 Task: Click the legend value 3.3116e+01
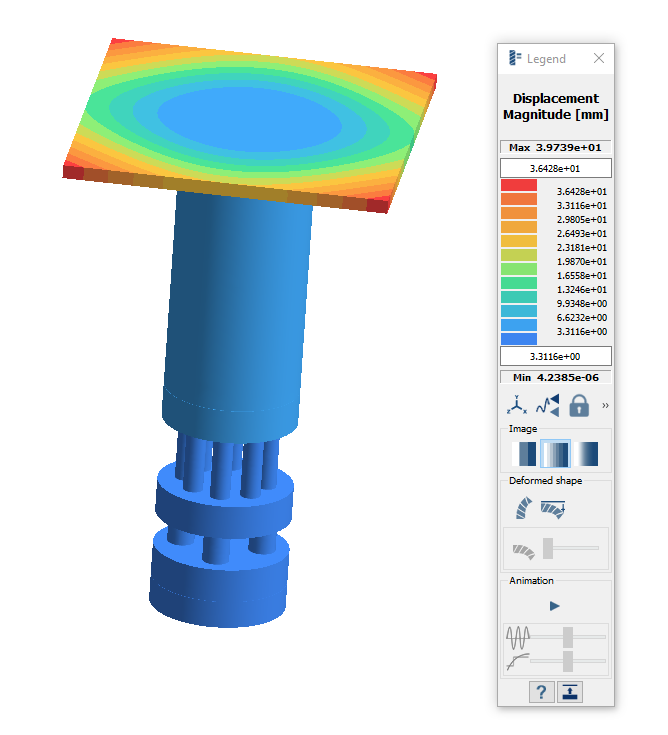[x=582, y=206]
